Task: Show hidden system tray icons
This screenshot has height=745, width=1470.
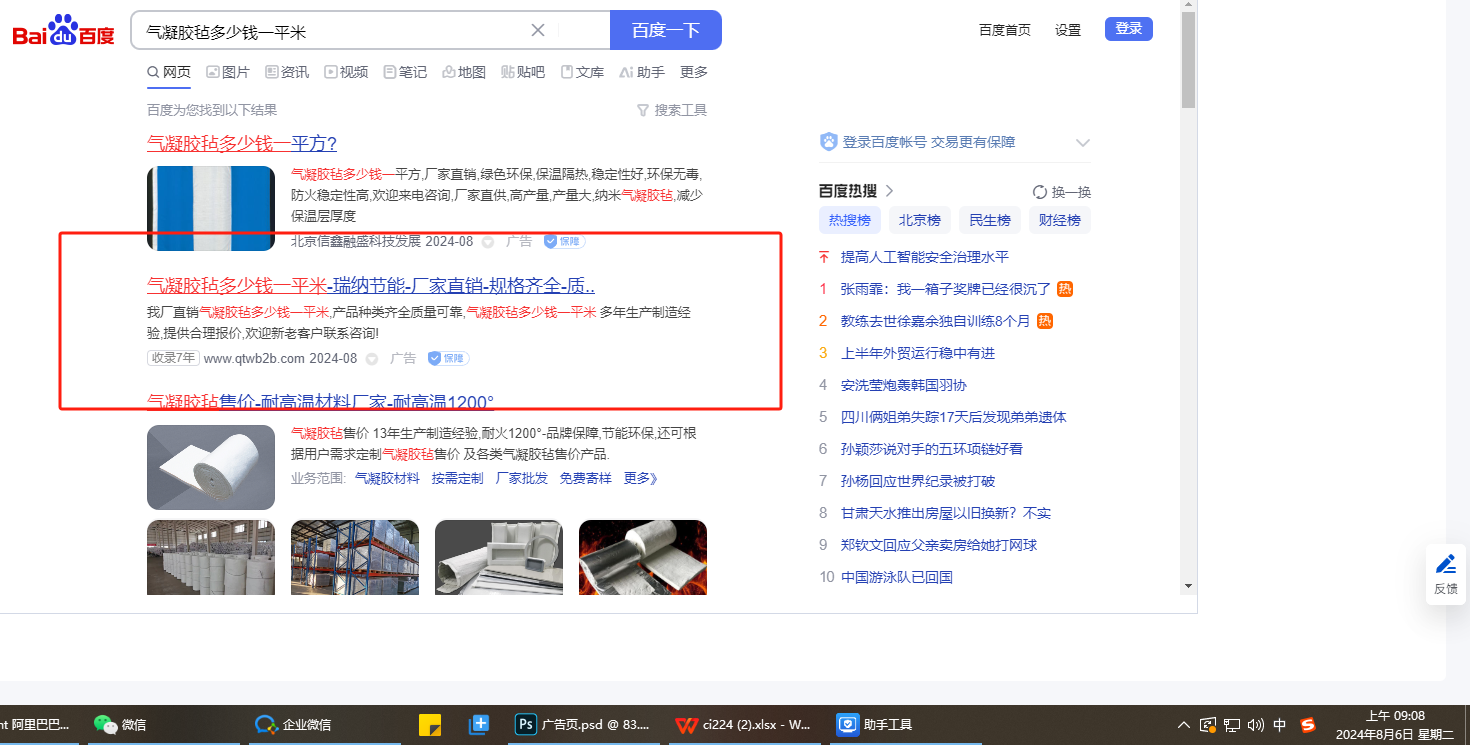Action: [1184, 725]
